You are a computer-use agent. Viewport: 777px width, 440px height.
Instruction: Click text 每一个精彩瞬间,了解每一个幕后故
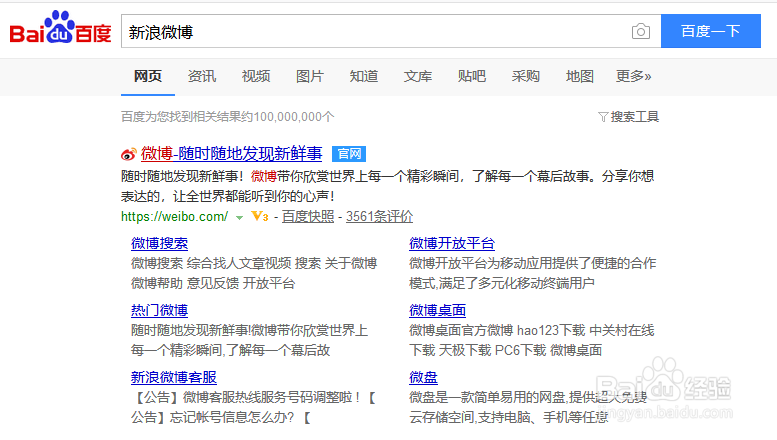(x=230, y=350)
